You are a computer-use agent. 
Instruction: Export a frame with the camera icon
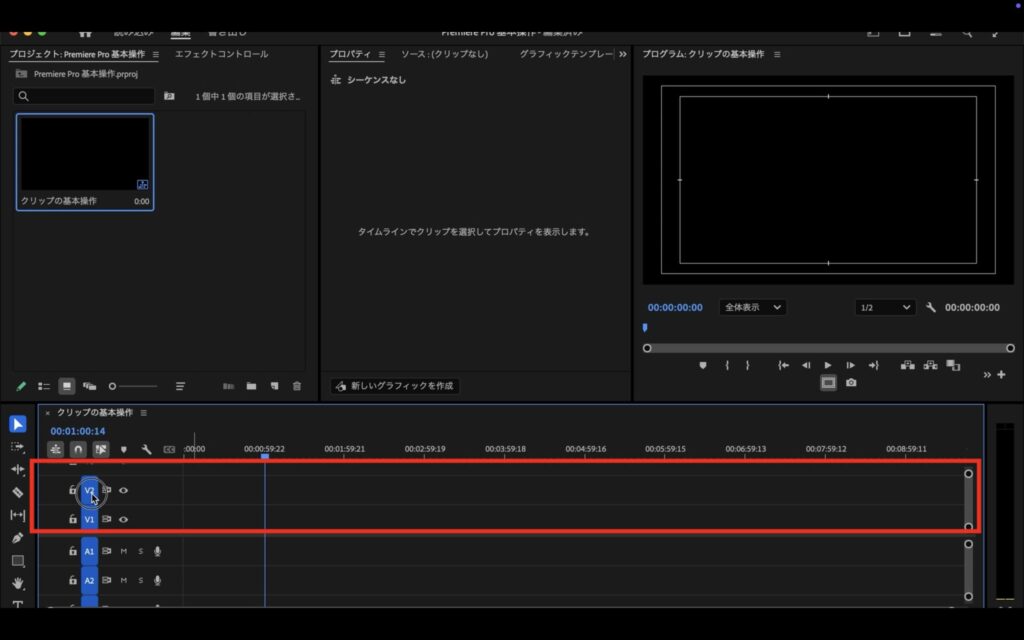pos(851,383)
